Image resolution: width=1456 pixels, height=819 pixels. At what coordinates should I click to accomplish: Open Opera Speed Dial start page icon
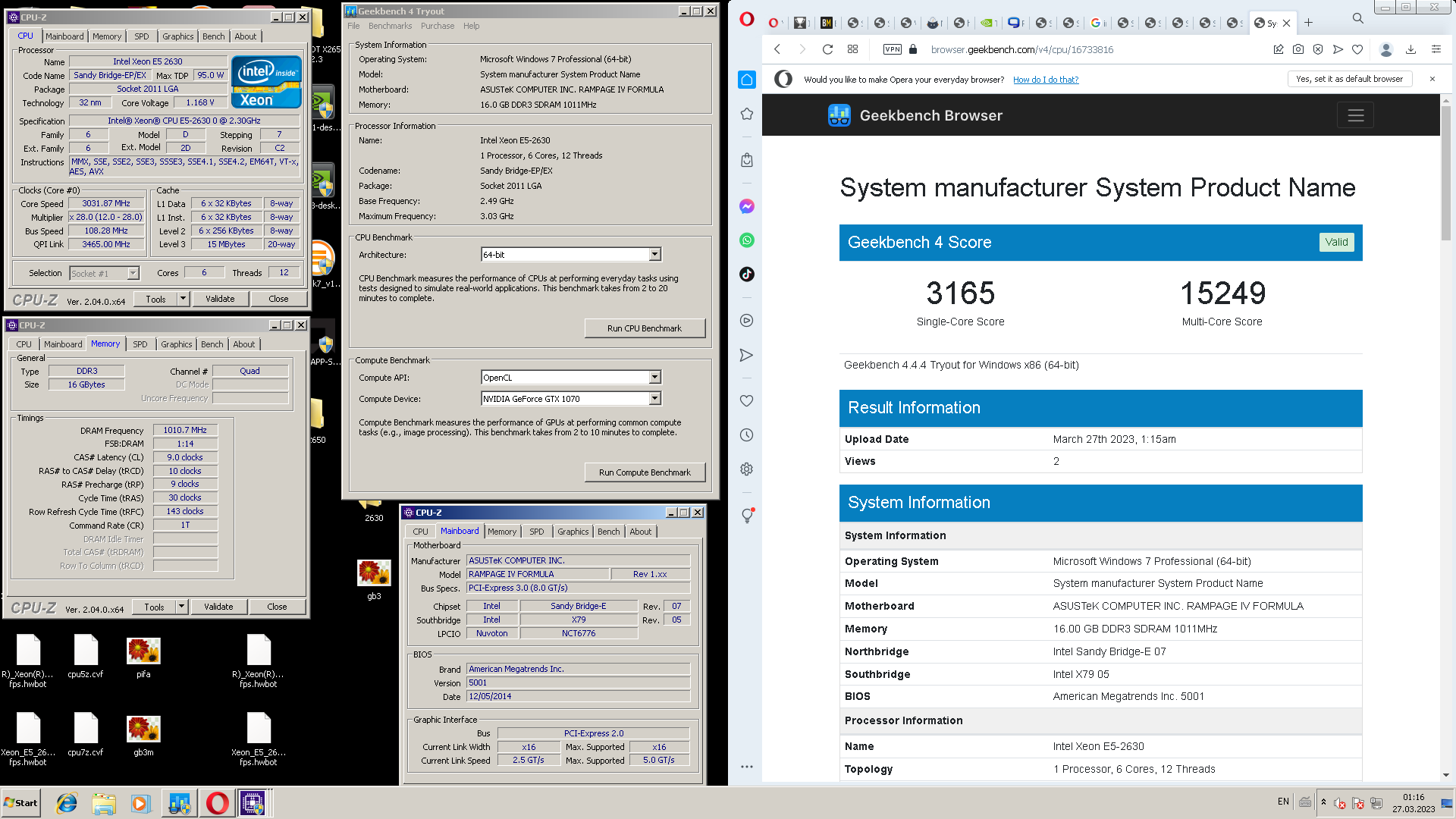[x=852, y=49]
